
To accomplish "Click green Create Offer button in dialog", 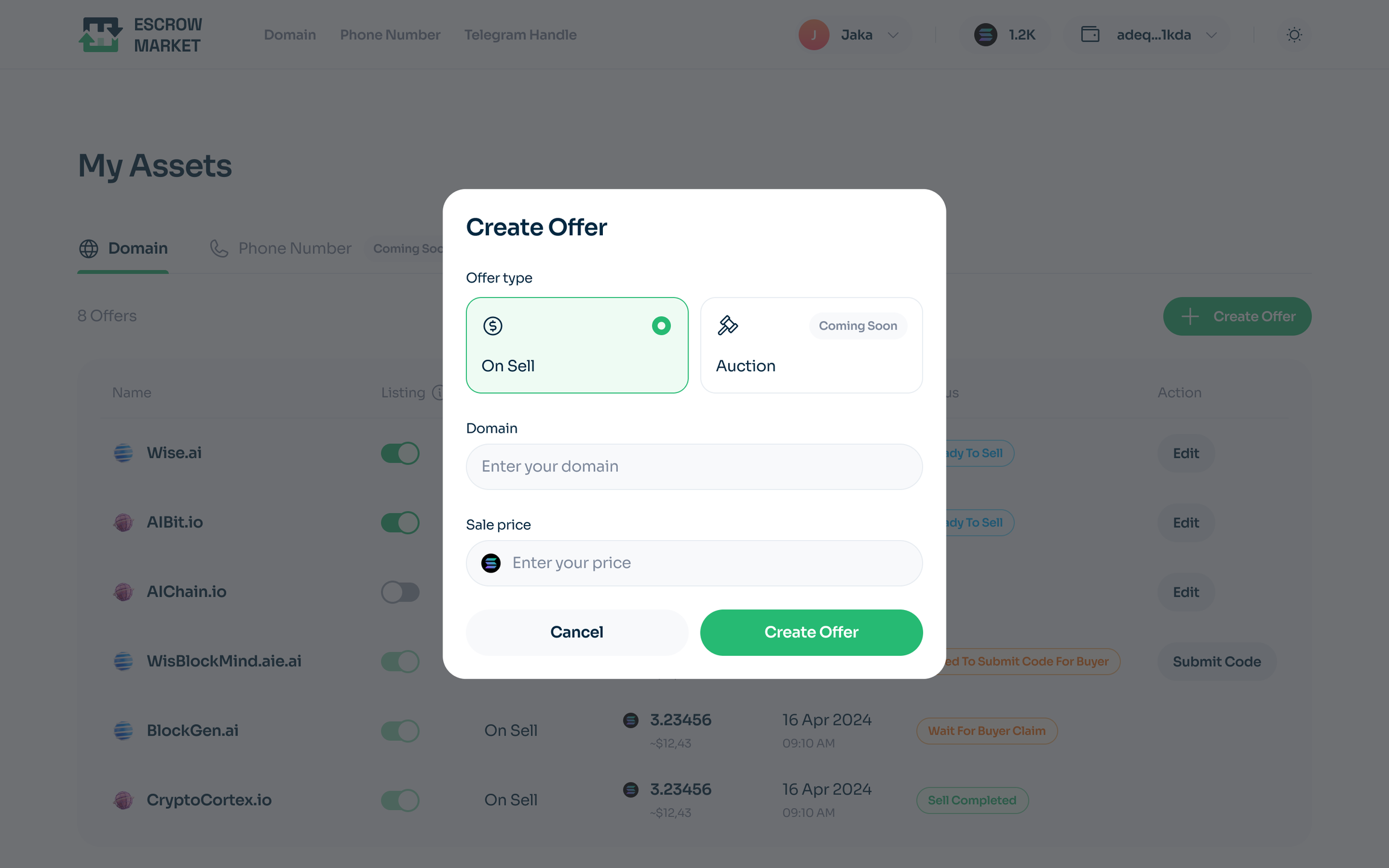I will [x=811, y=632].
